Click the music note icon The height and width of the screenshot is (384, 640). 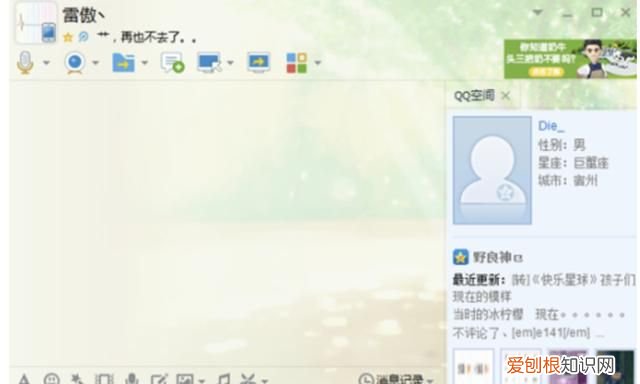click(x=224, y=380)
